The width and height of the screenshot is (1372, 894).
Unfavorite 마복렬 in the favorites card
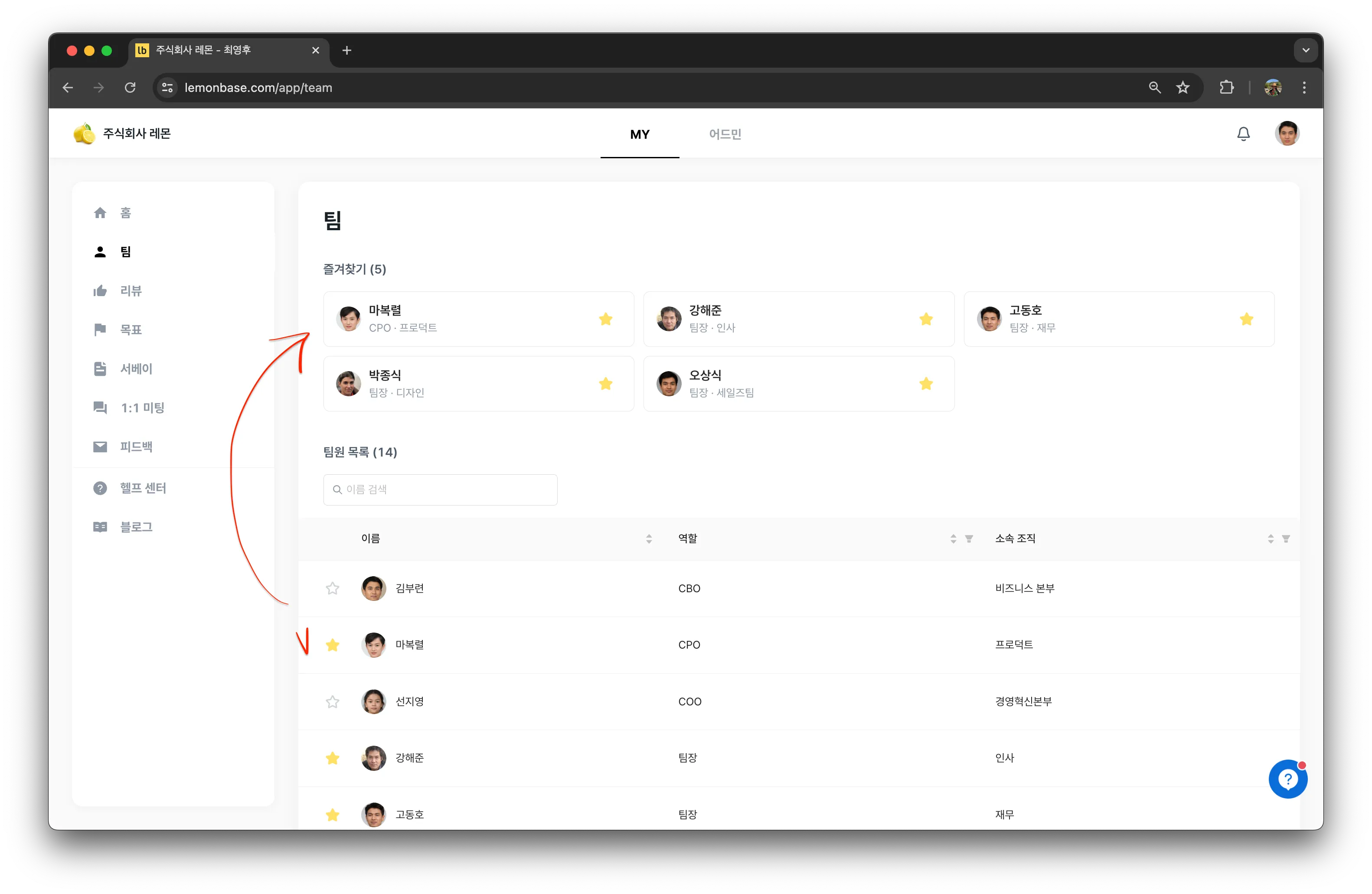pos(605,319)
